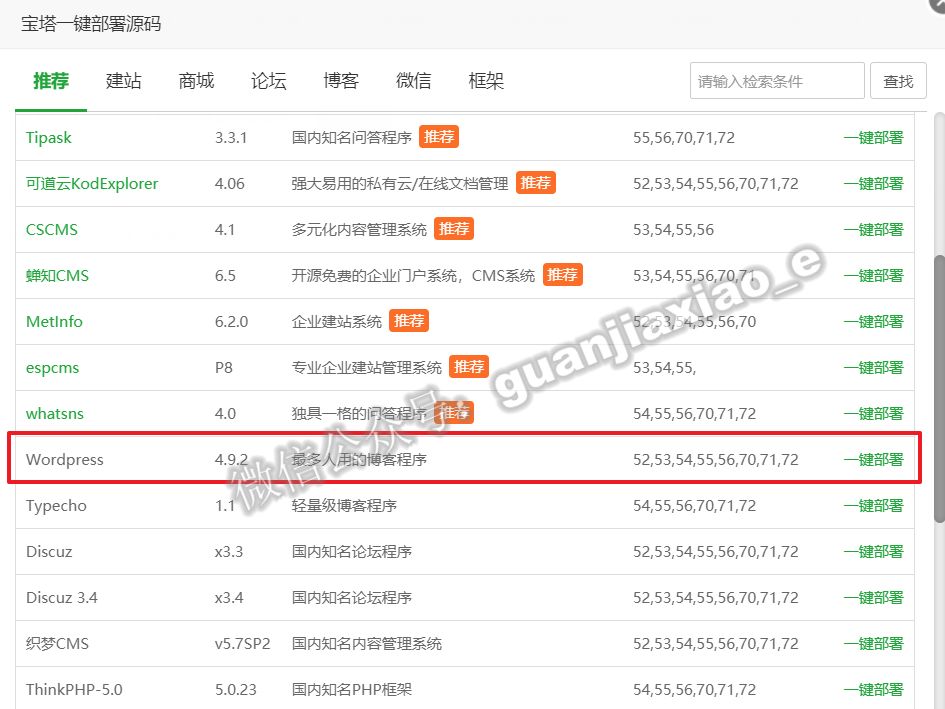
Task: Select the 博客 tab
Action: (x=341, y=81)
